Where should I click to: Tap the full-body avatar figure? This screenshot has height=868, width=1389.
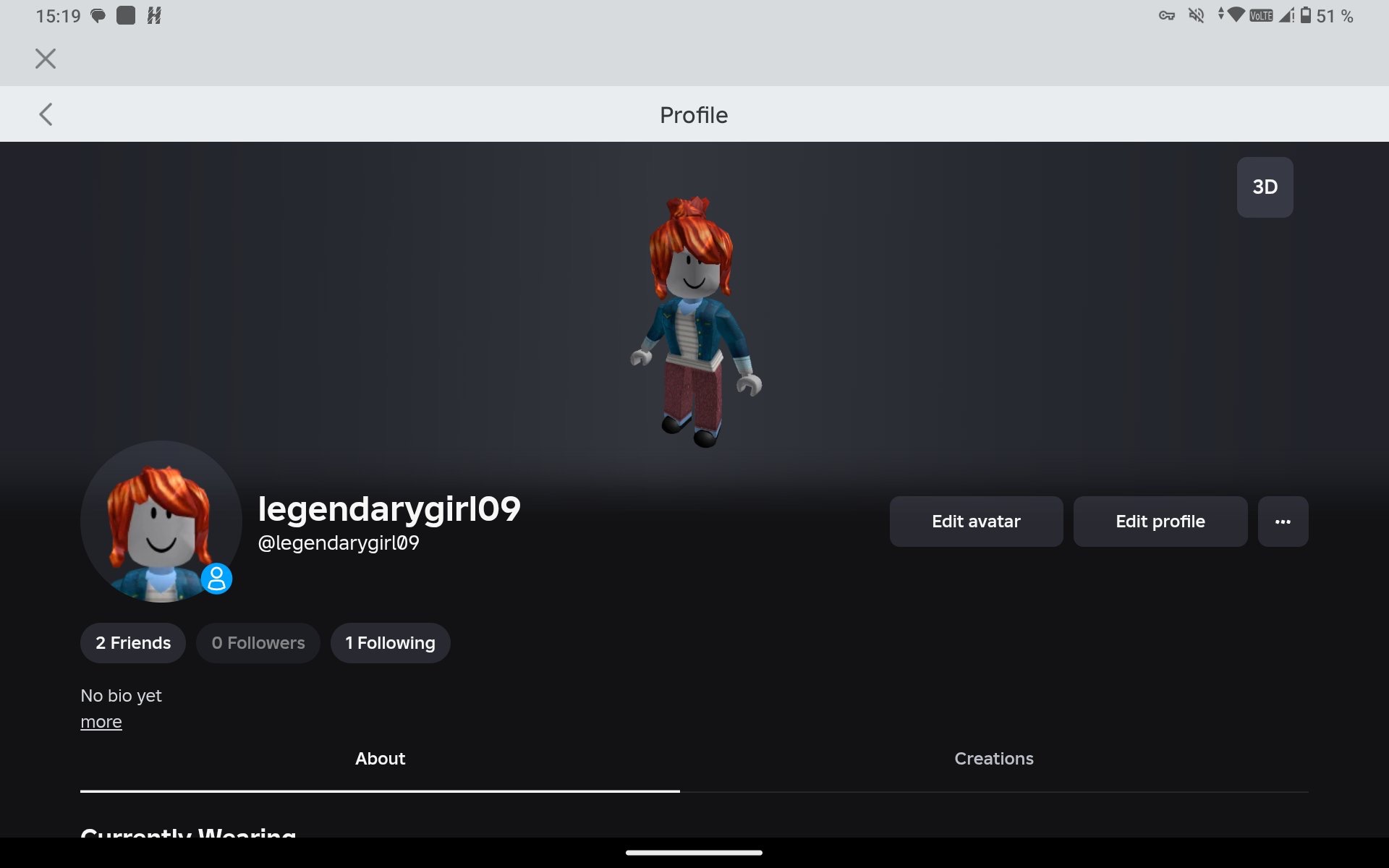(x=694, y=322)
